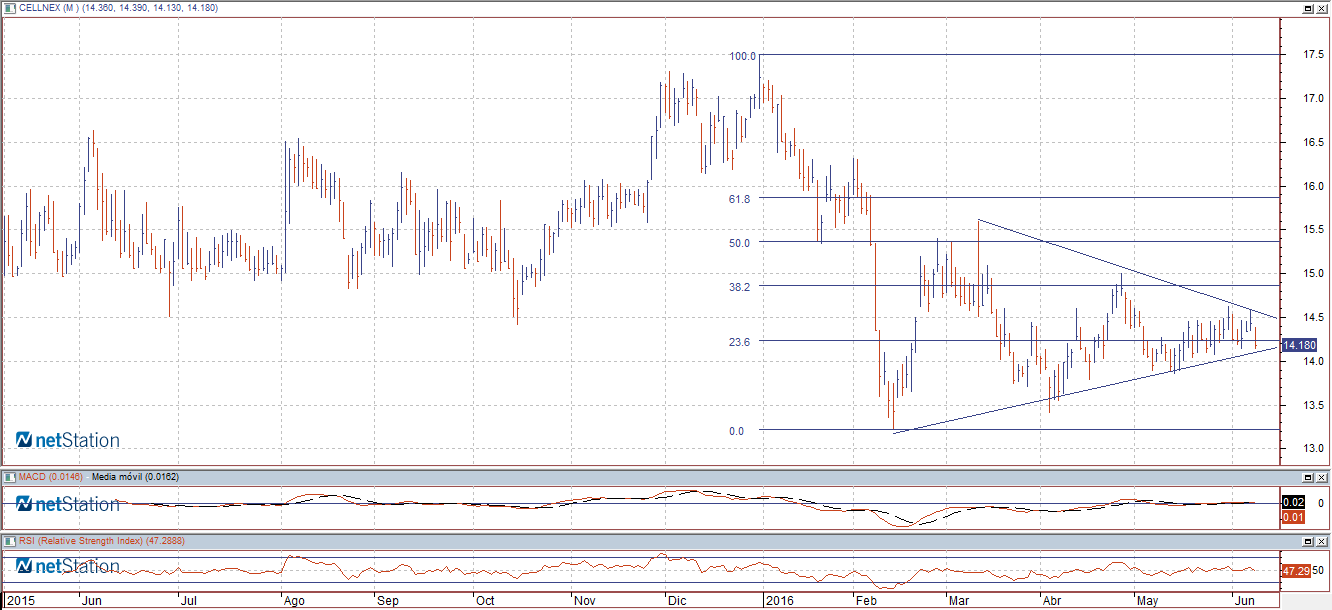The image size is (1332, 610).
Task: Select the MACD (0.0146) indicator label
Action: (50, 477)
